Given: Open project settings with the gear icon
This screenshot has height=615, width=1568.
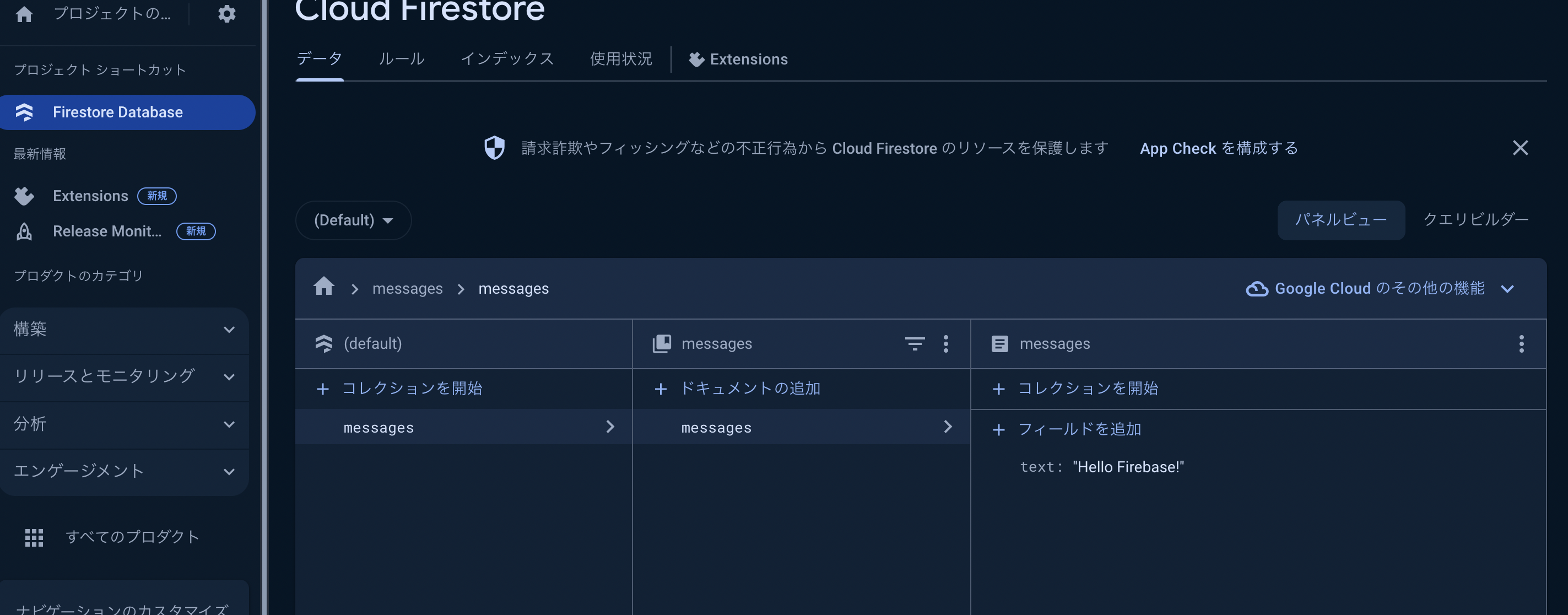Looking at the screenshot, I should (x=226, y=14).
